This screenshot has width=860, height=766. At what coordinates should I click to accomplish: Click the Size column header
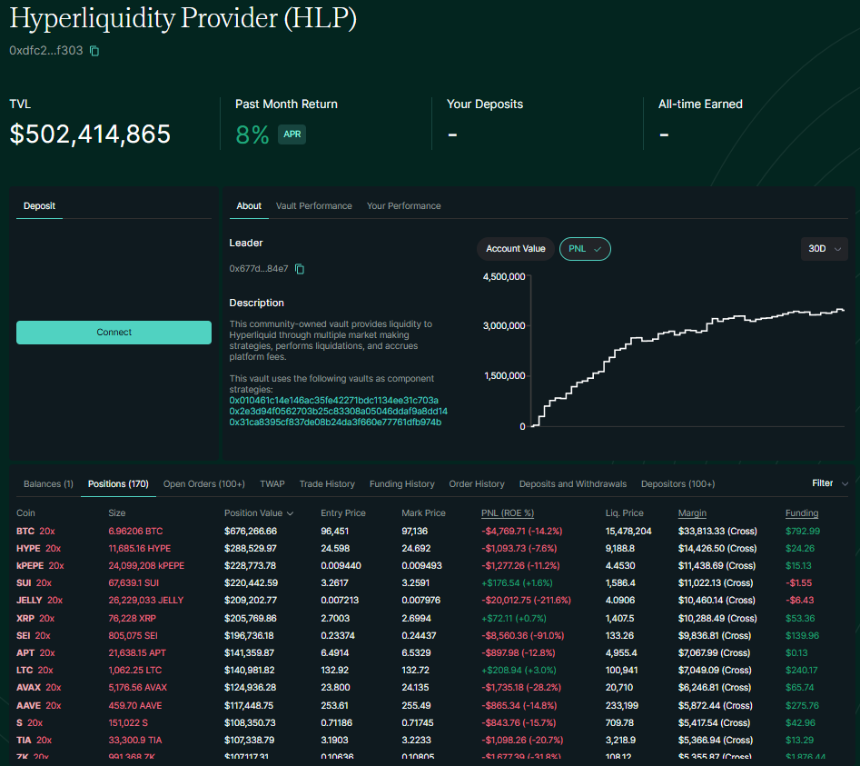pos(117,513)
